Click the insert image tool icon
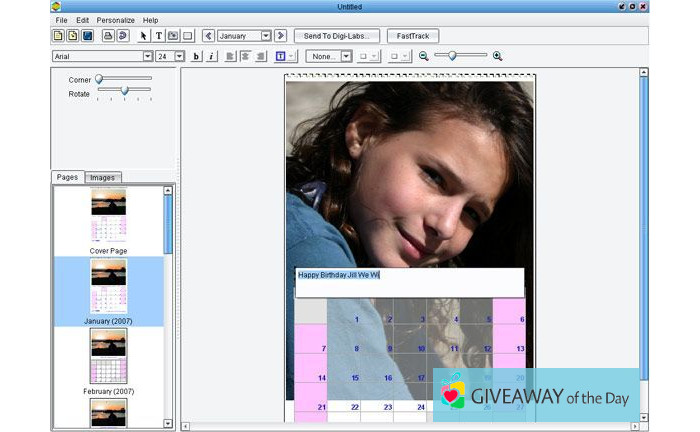This screenshot has width=700, height=432. pos(173,36)
